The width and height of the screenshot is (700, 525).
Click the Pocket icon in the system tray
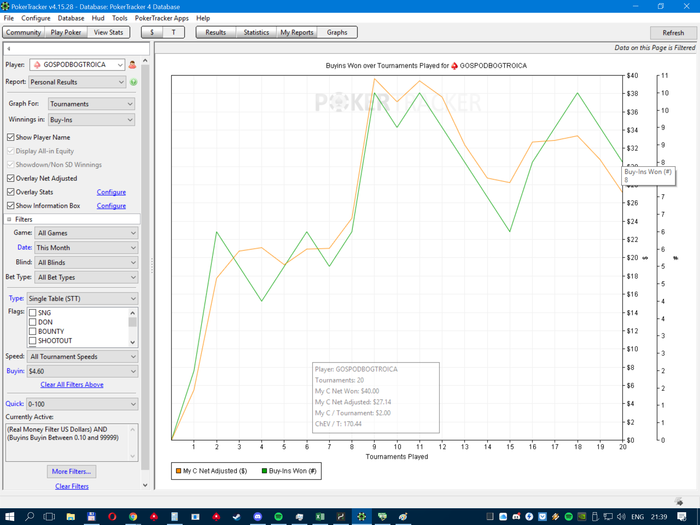[x=542, y=517]
